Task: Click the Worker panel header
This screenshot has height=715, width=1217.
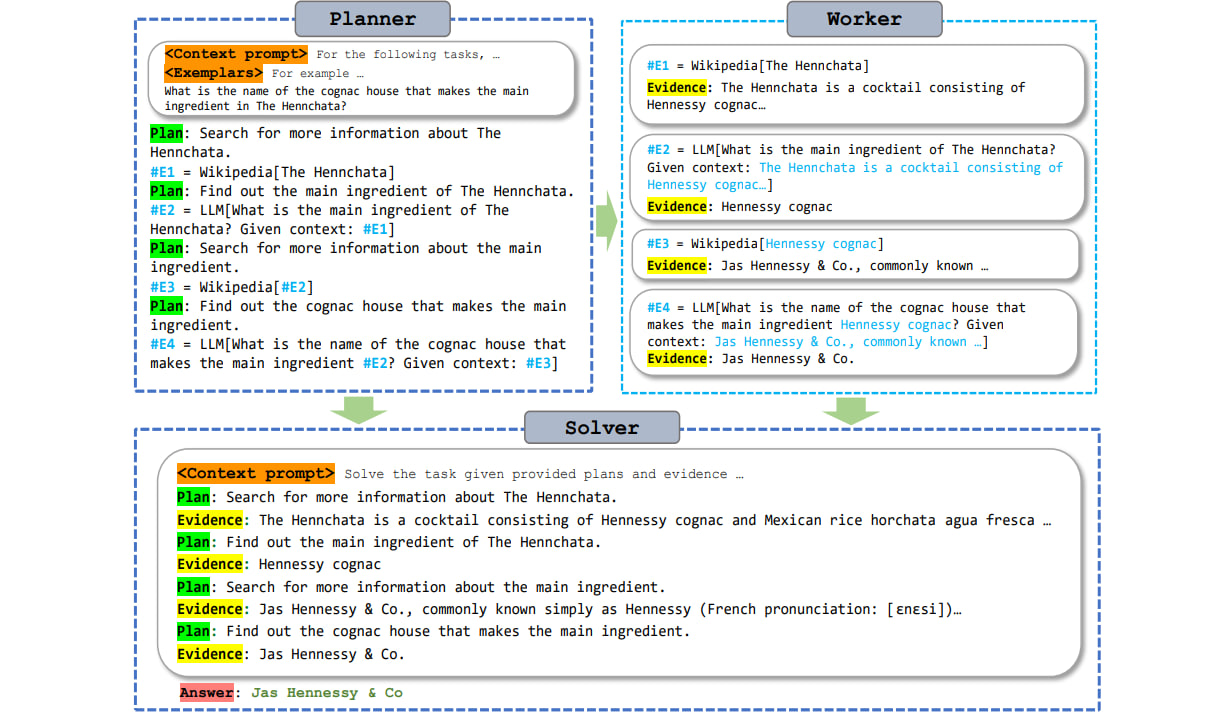Action: (863, 18)
